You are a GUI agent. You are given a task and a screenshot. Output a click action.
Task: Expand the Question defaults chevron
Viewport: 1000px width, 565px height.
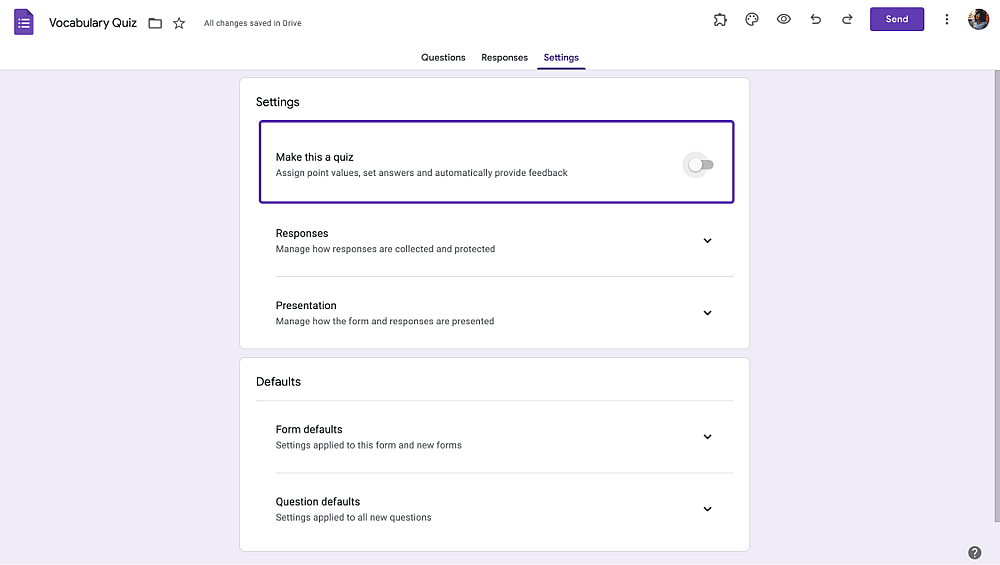coord(707,509)
